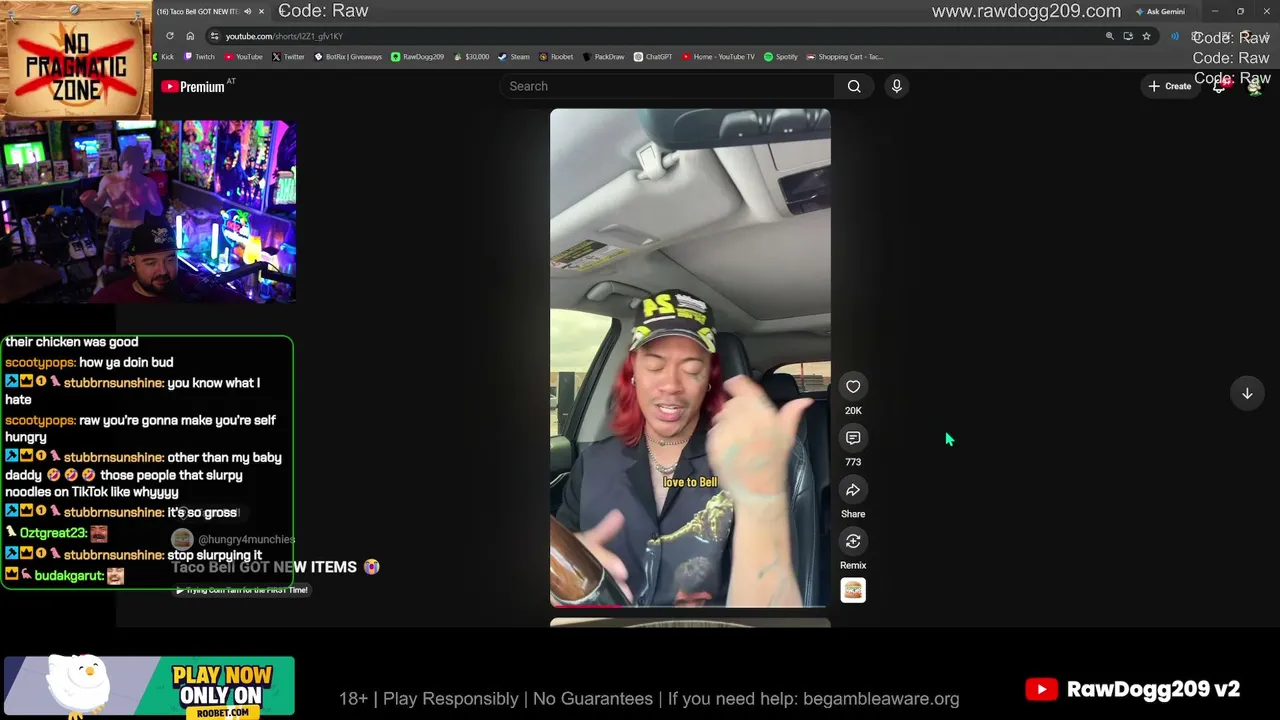Focus the YouTube Search field

[668, 86]
